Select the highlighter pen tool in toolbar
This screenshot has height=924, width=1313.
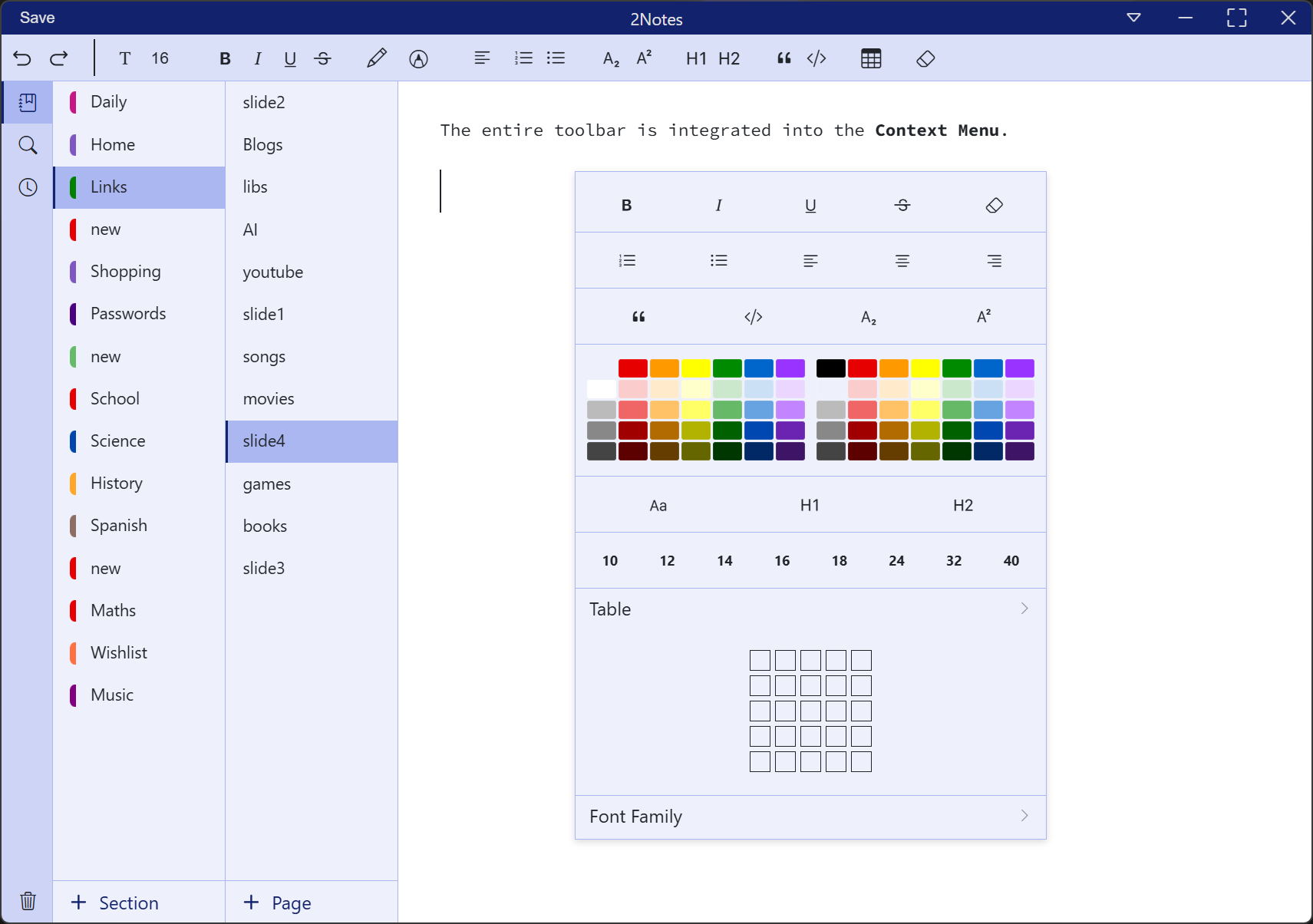click(376, 58)
